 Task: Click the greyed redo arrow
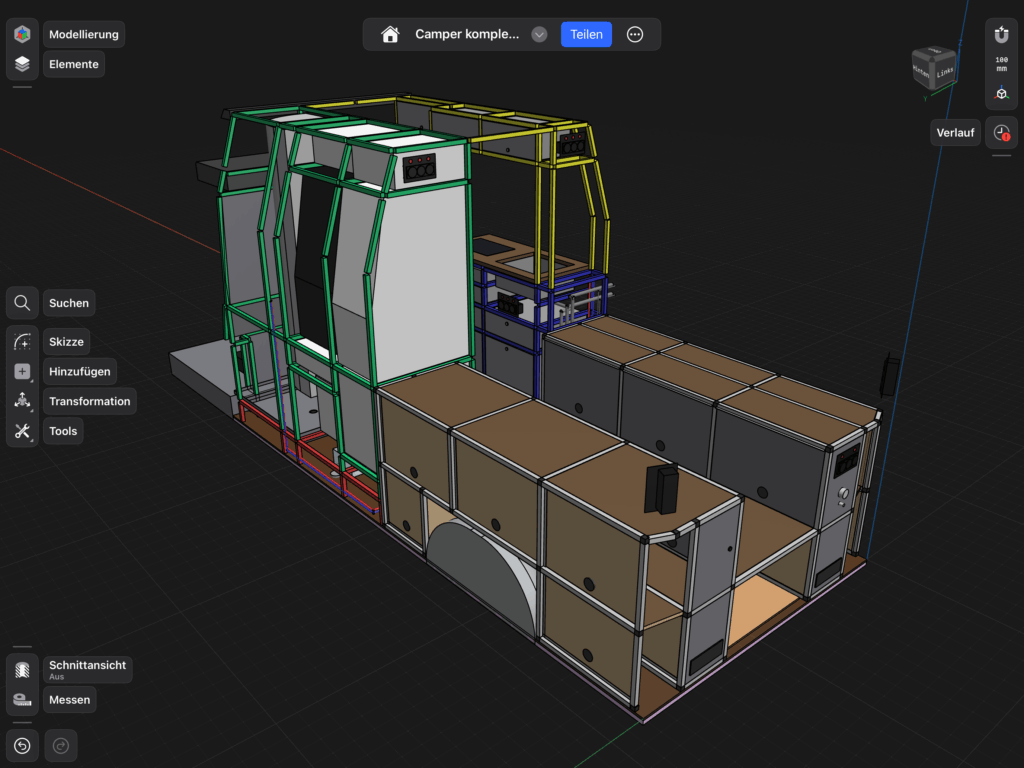point(61,745)
